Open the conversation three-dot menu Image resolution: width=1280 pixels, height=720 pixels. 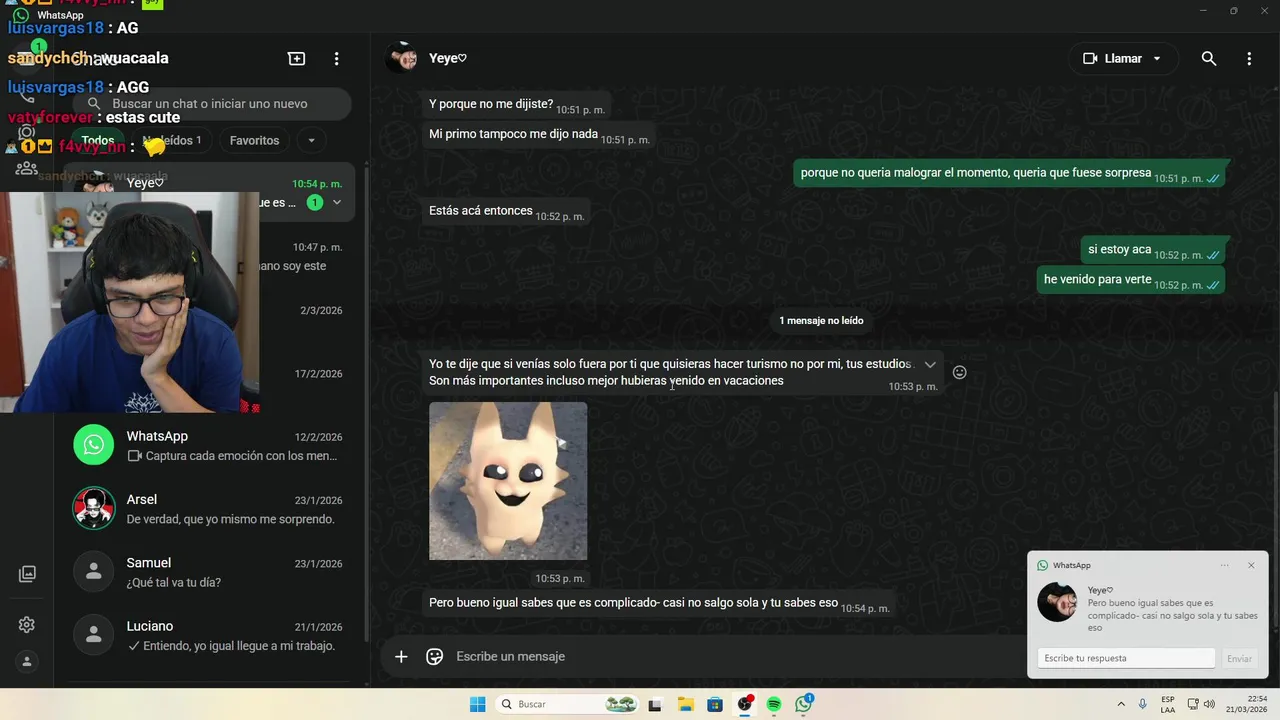pos(1249,59)
